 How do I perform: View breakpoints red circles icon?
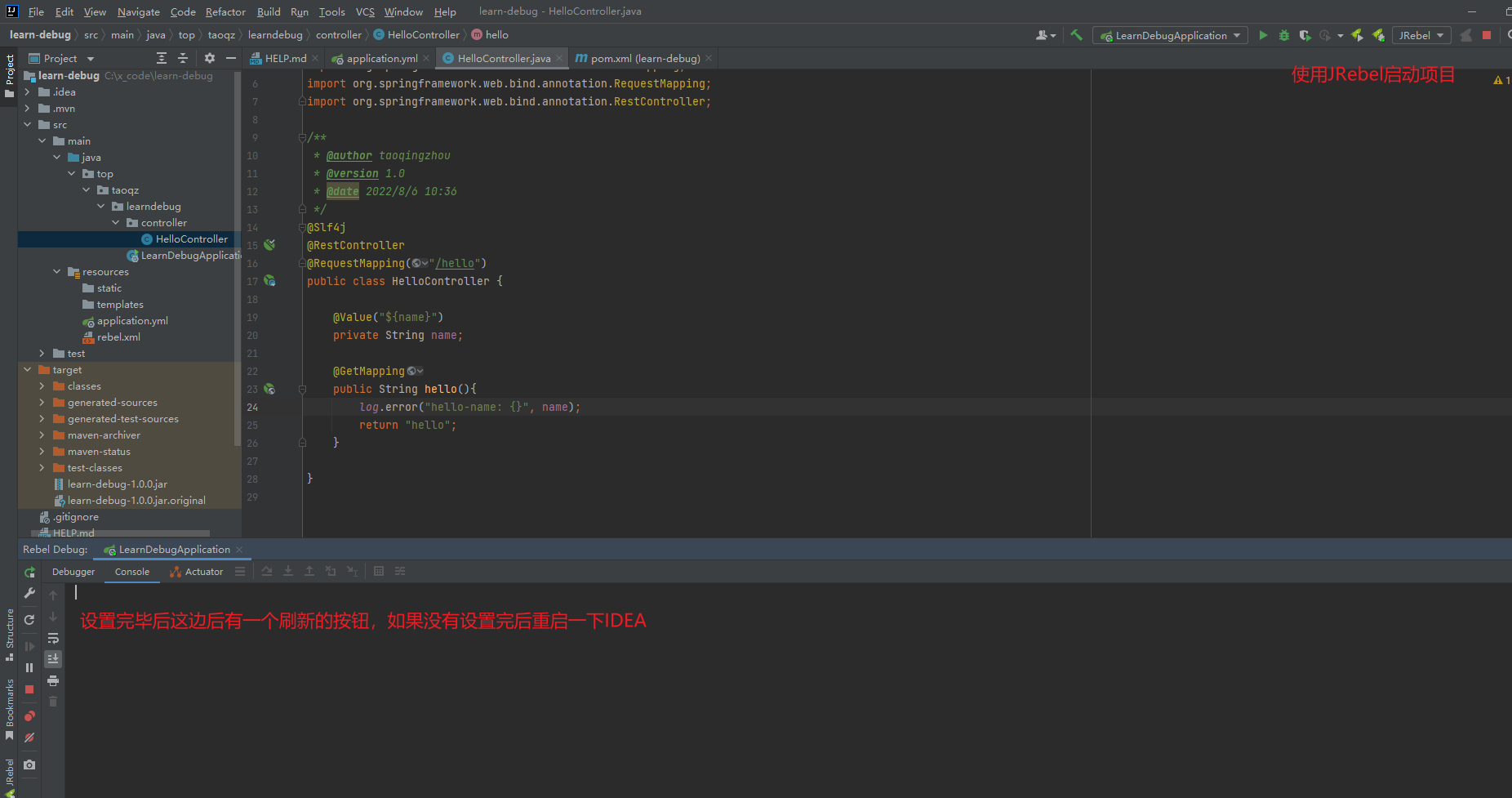pos(29,716)
